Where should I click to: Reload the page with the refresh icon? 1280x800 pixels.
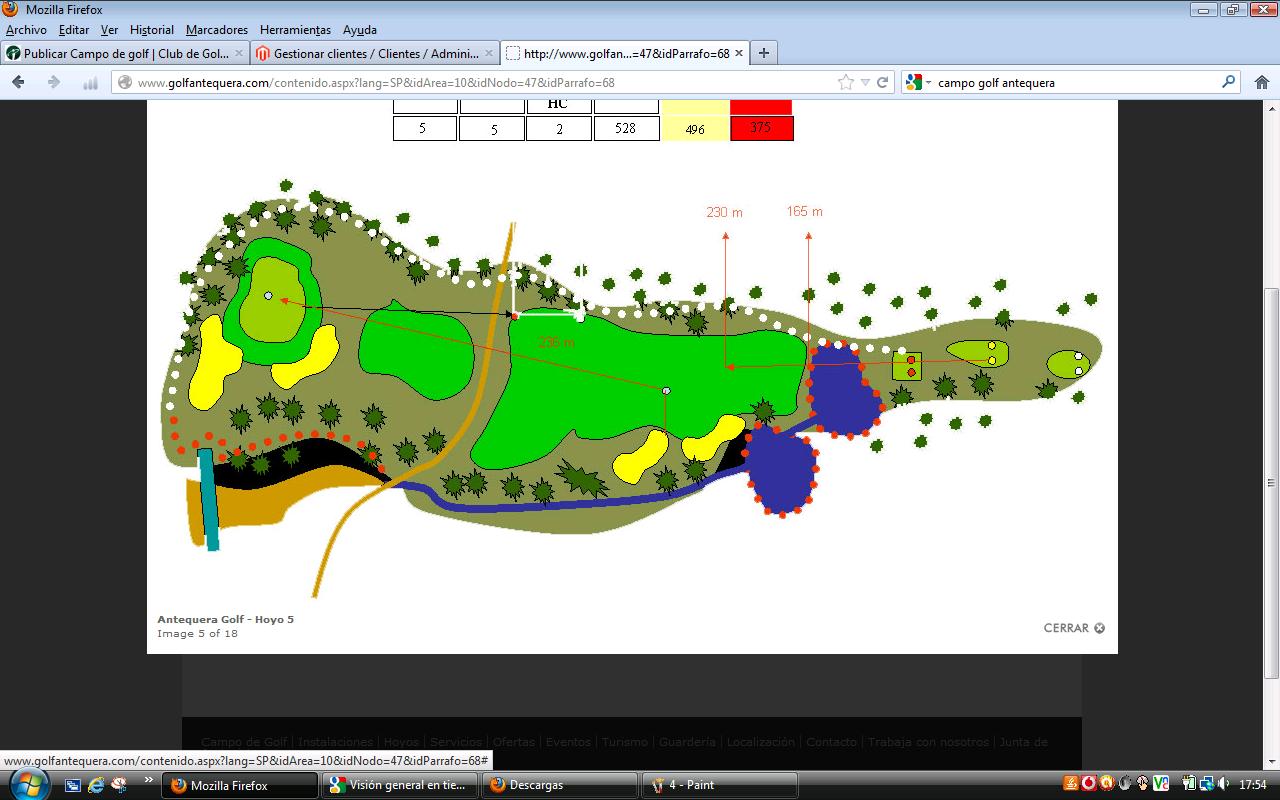tap(883, 83)
